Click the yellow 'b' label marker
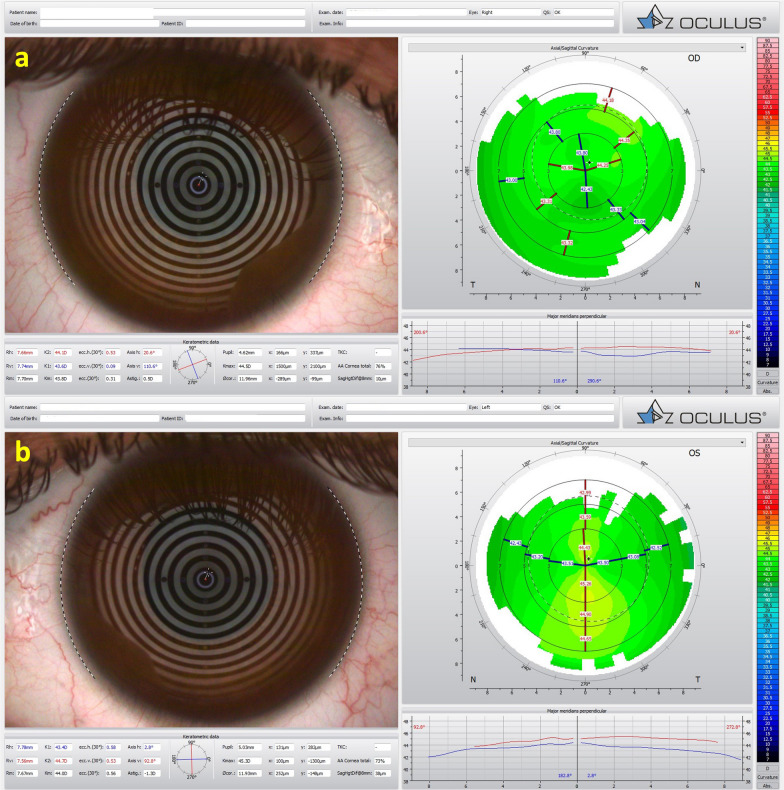784x790 pixels. coord(22,451)
